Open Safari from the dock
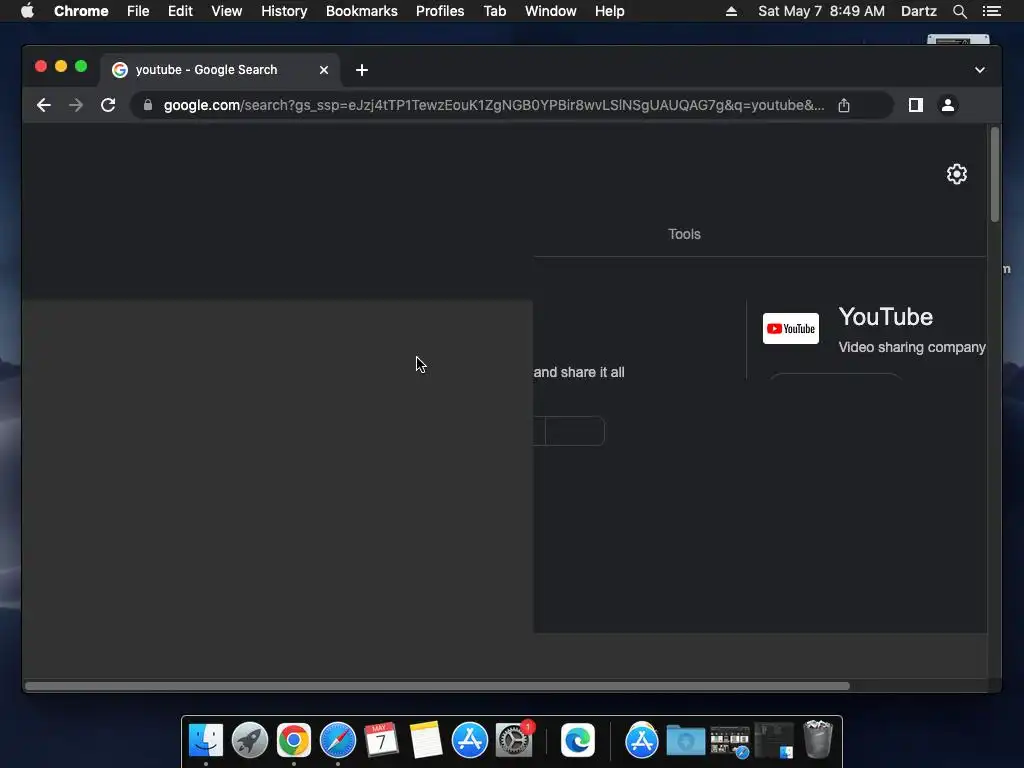The image size is (1024, 768). point(338,741)
